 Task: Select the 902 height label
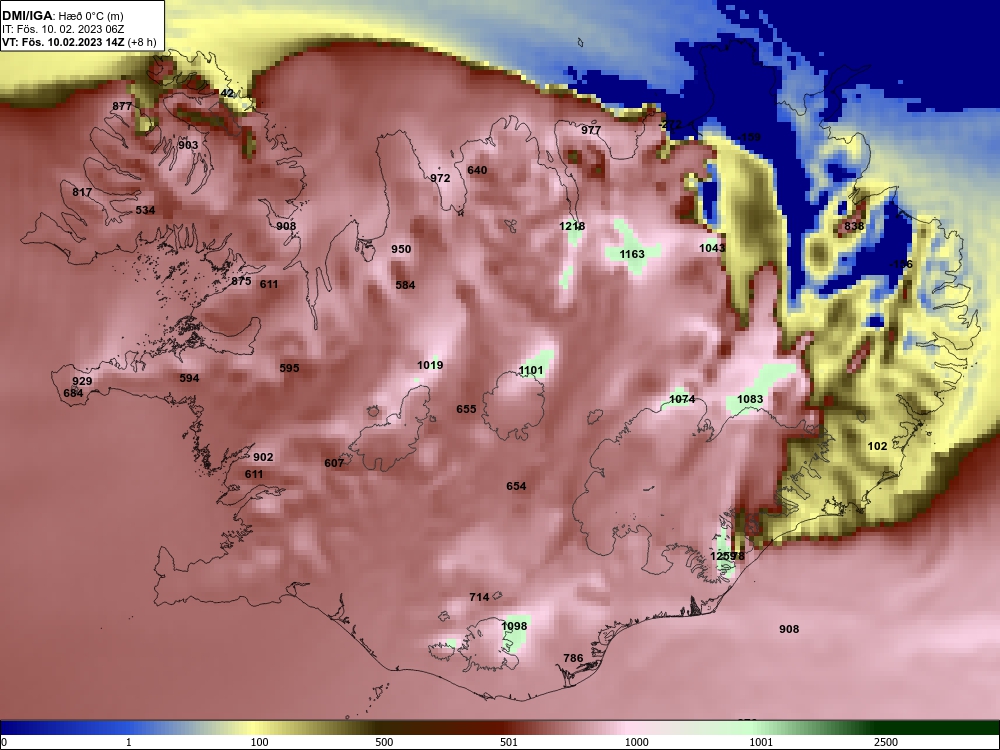263,457
